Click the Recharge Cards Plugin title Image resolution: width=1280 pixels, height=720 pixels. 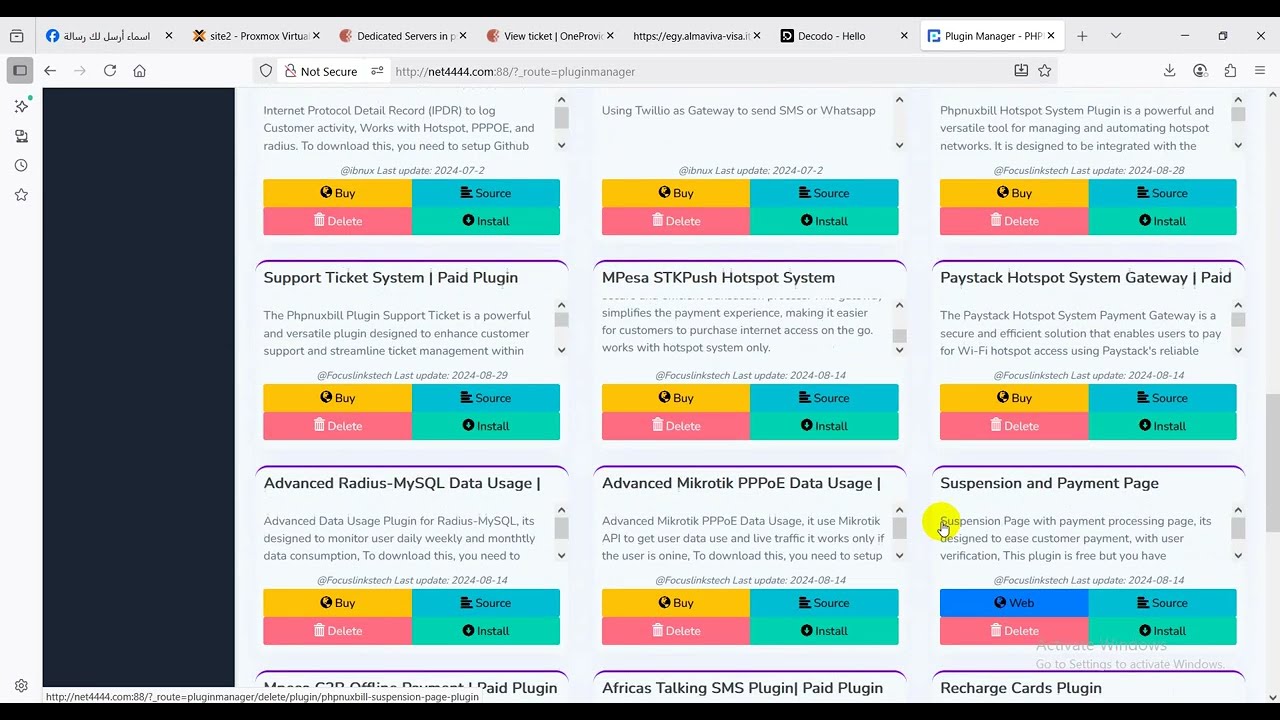[1021, 688]
